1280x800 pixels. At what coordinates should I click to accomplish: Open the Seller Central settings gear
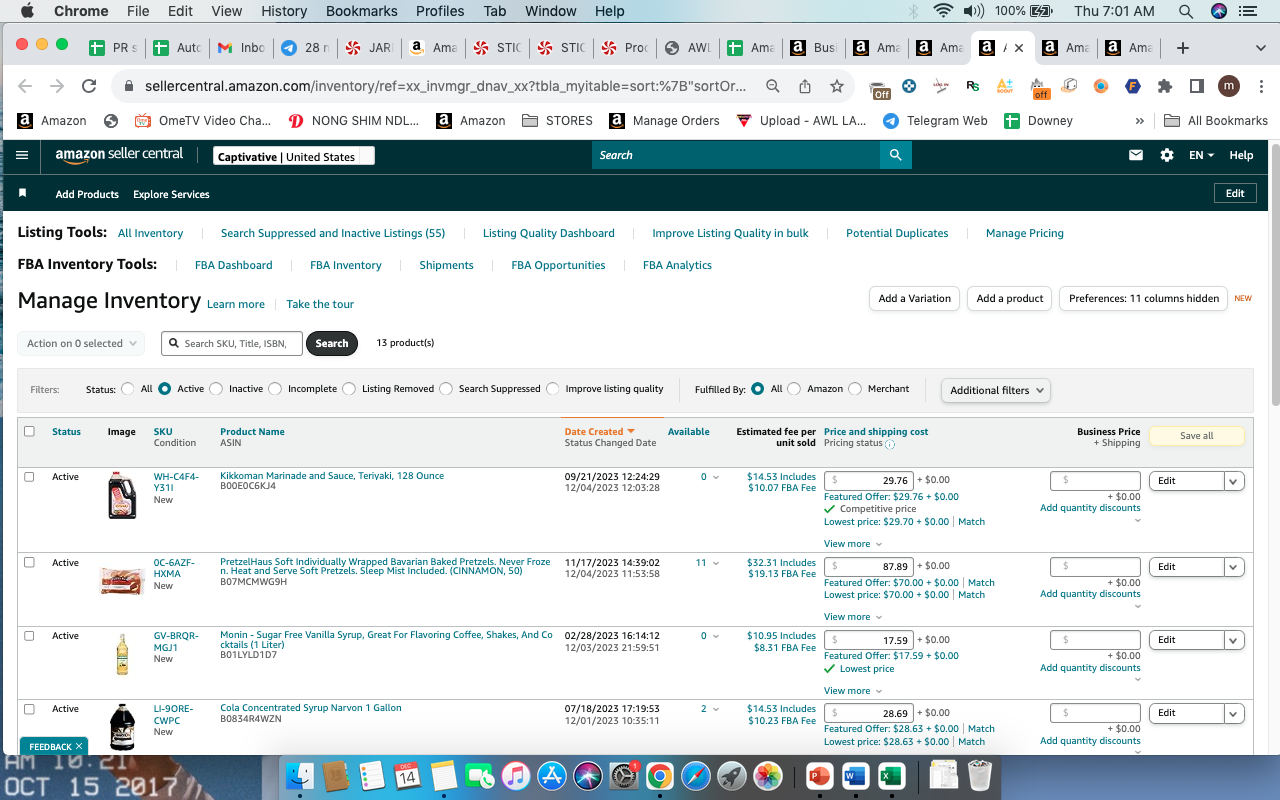[1166, 155]
